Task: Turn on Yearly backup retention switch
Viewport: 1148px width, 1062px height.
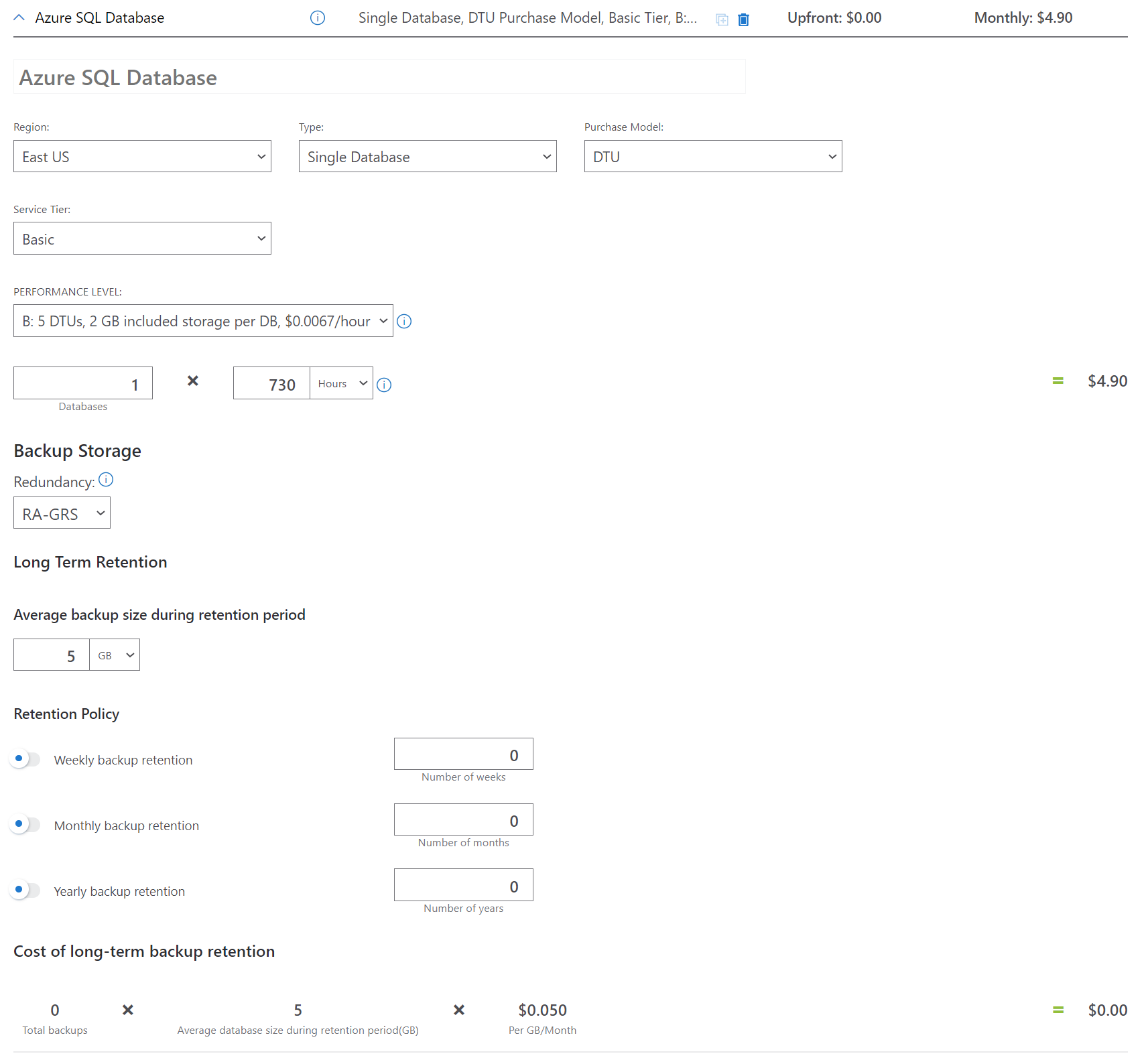Action: click(25, 890)
